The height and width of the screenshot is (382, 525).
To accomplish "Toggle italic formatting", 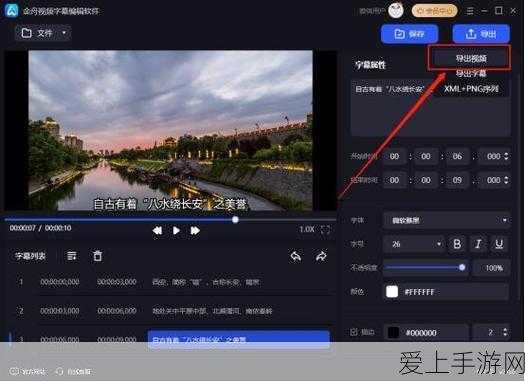I will [478, 244].
